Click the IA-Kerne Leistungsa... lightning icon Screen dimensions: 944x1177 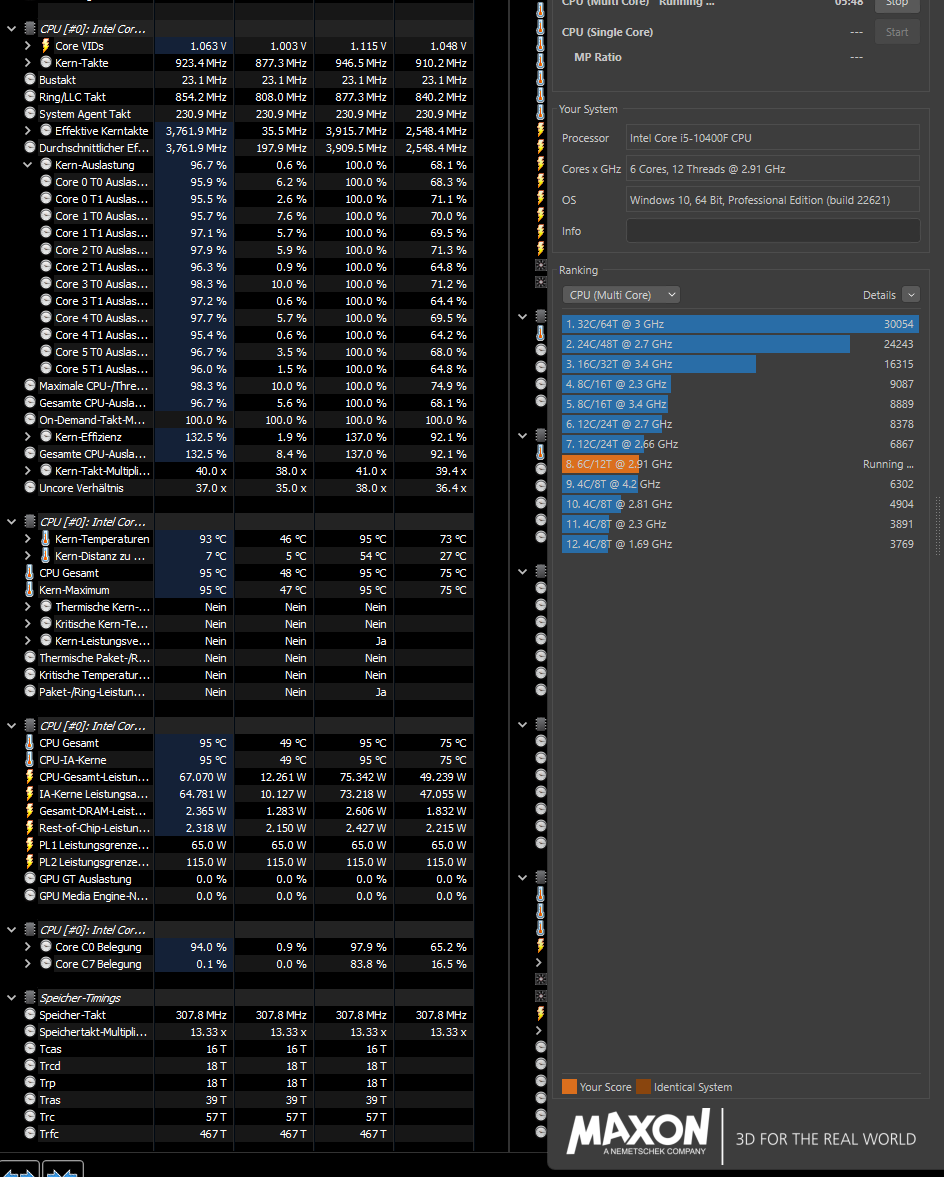[x=30, y=793]
